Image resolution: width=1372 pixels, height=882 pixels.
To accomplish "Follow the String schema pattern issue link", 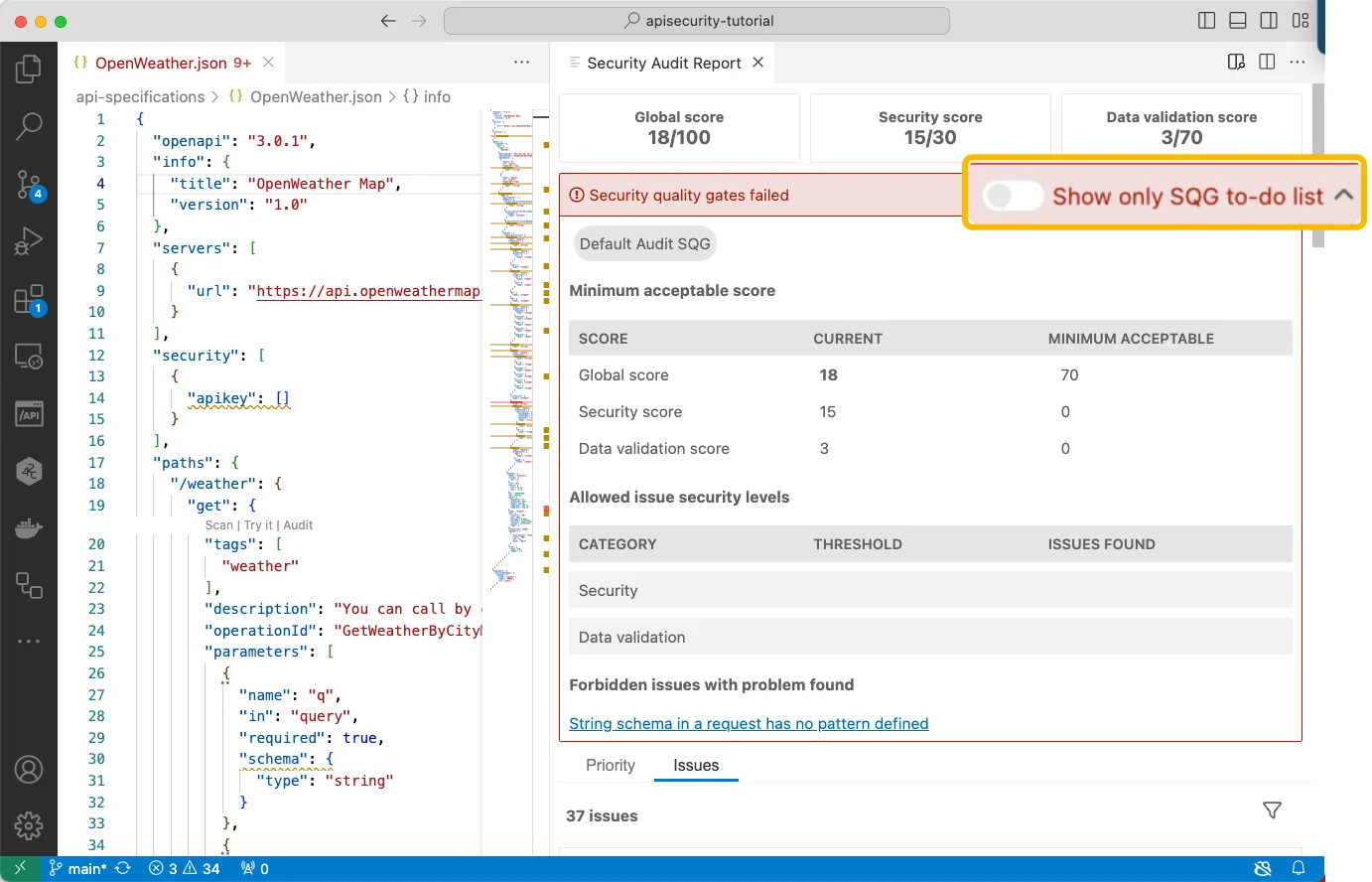I will 748,723.
